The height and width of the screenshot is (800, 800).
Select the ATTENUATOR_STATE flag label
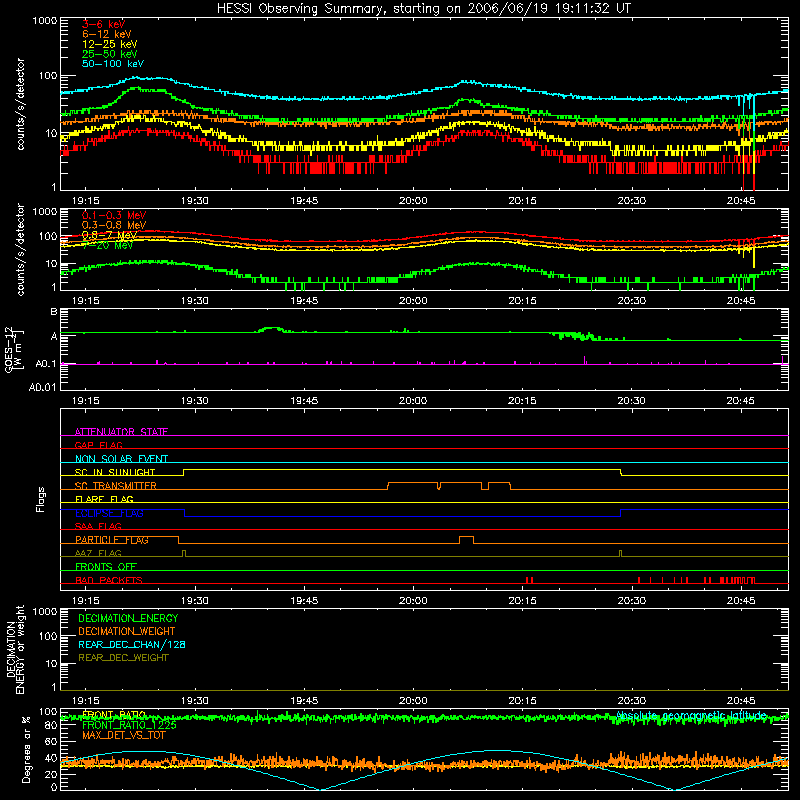click(x=121, y=432)
